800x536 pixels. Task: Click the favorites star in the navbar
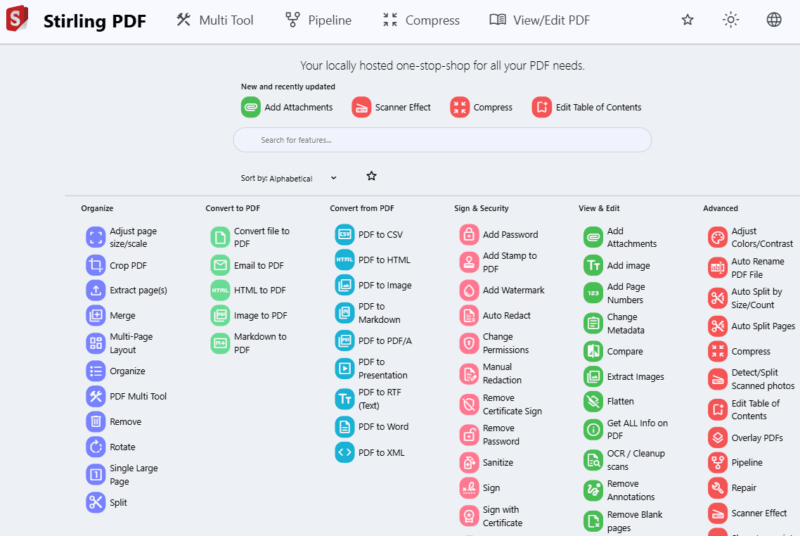click(687, 20)
